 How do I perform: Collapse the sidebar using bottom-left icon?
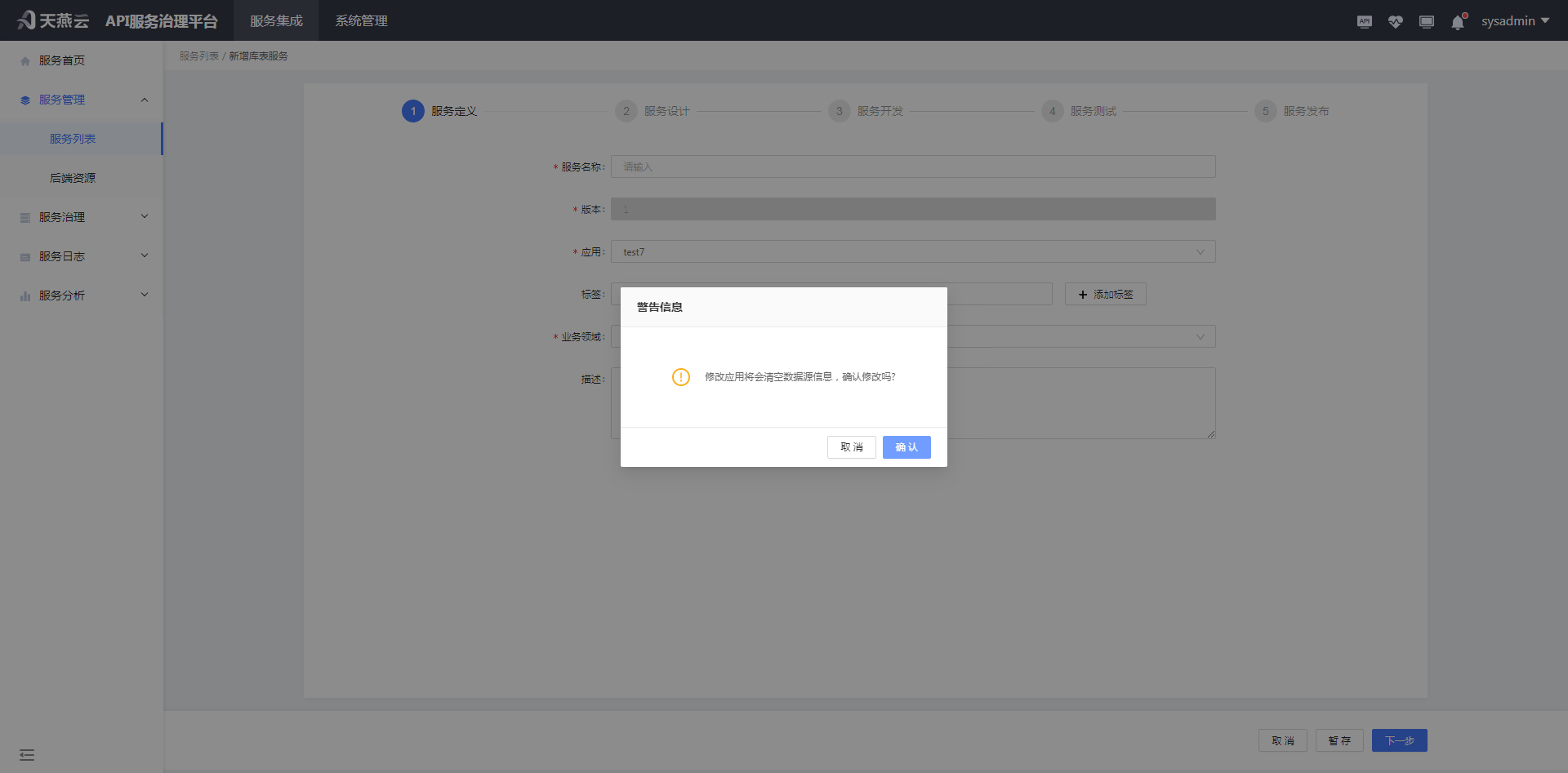(26, 754)
